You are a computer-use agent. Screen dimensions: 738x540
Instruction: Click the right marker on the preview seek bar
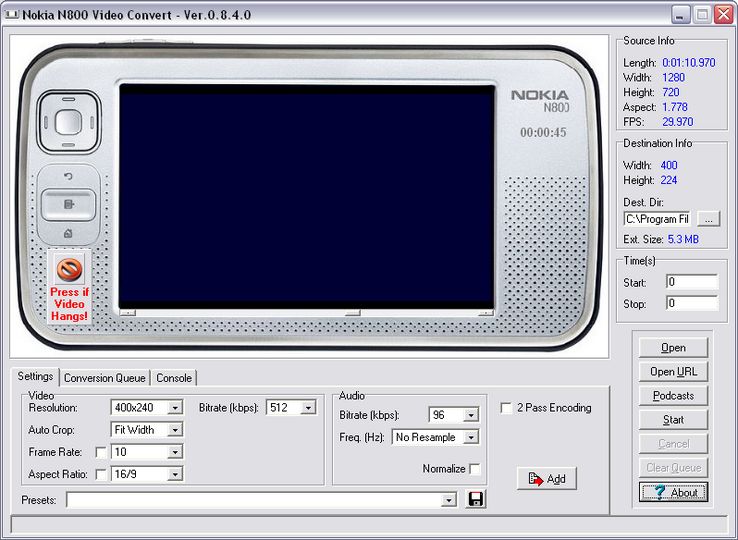click(x=485, y=313)
